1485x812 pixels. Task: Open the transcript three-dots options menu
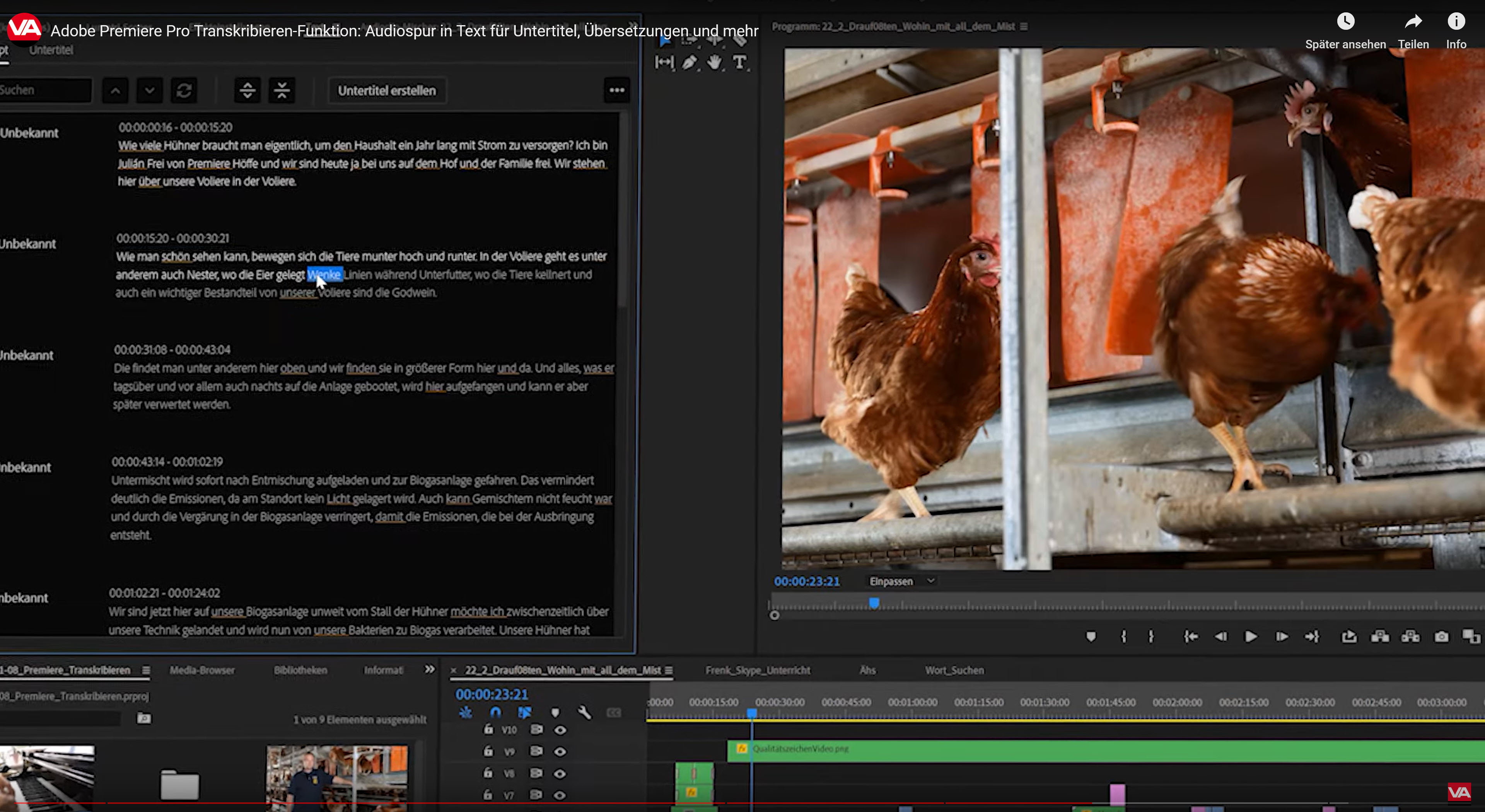point(617,90)
